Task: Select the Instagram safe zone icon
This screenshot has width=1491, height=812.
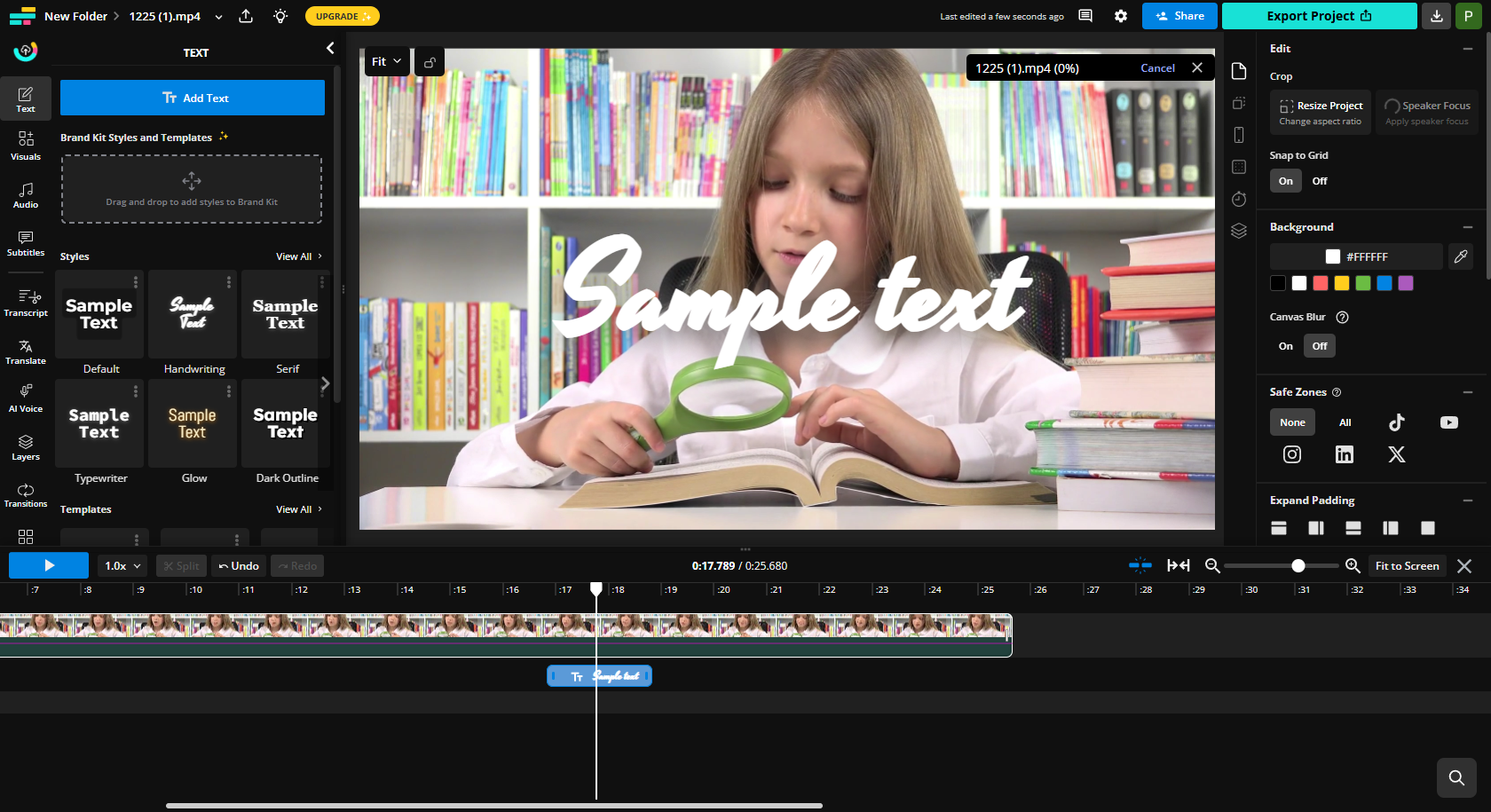Action: pyautogui.click(x=1292, y=454)
